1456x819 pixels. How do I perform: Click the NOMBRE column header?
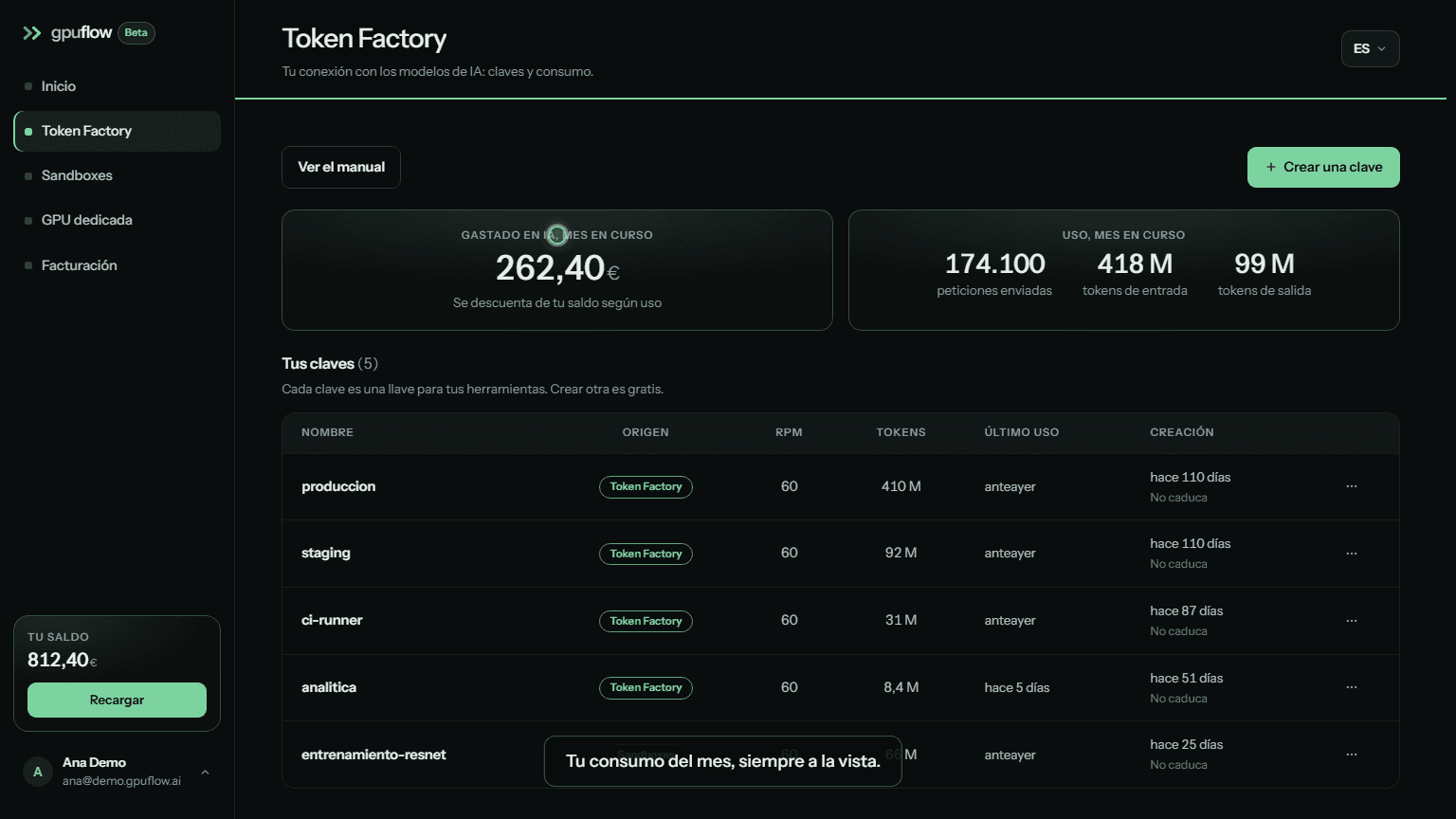click(x=327, y=432)
